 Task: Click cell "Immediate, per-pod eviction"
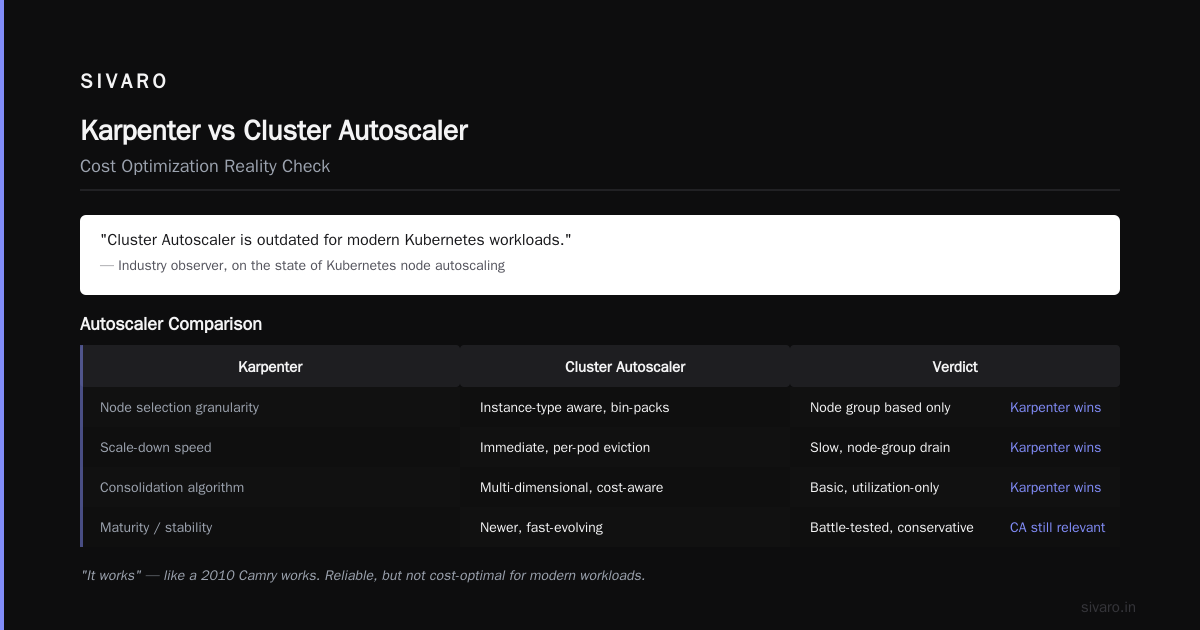click(565, 447)
